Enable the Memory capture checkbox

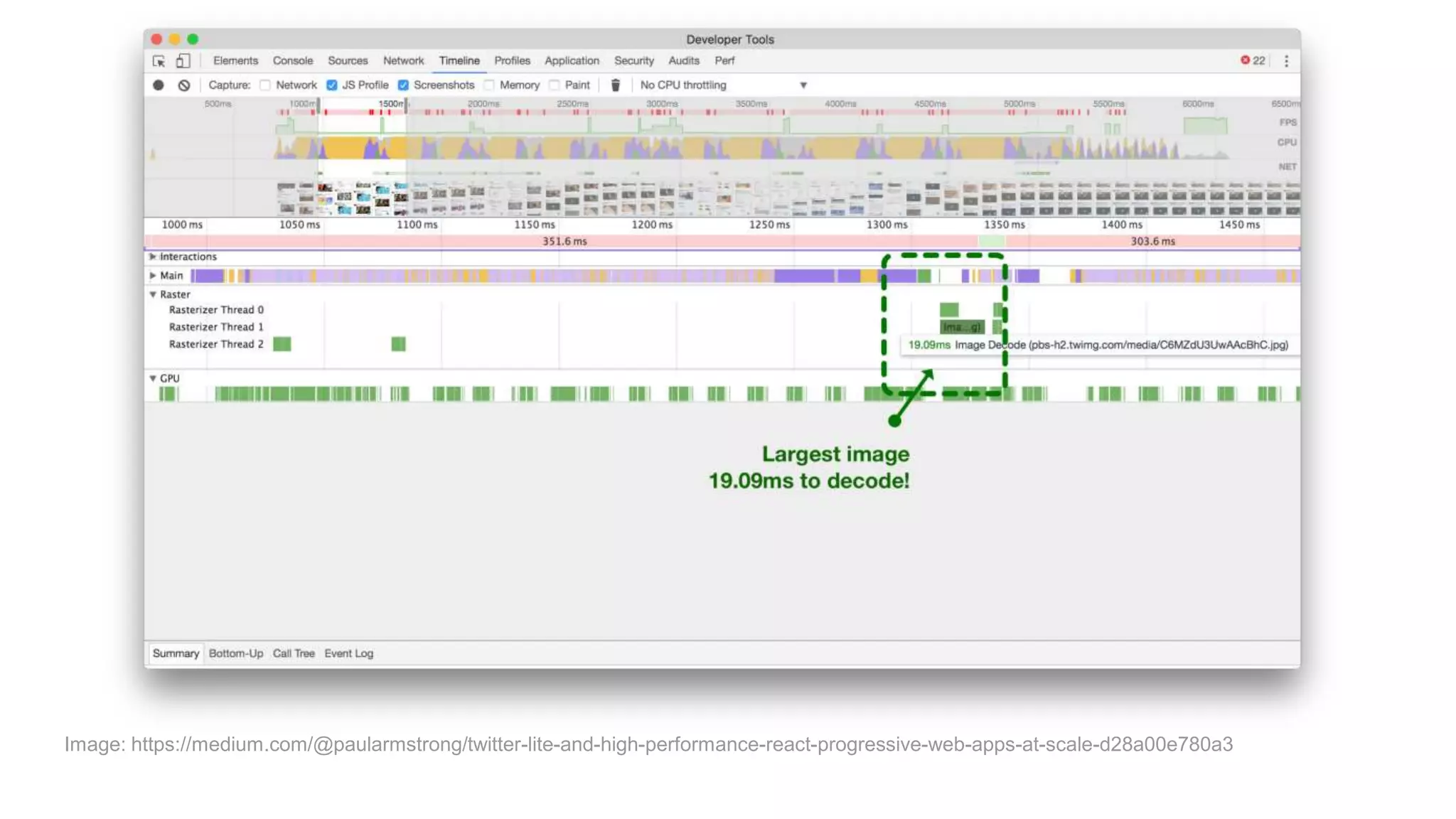489,85
